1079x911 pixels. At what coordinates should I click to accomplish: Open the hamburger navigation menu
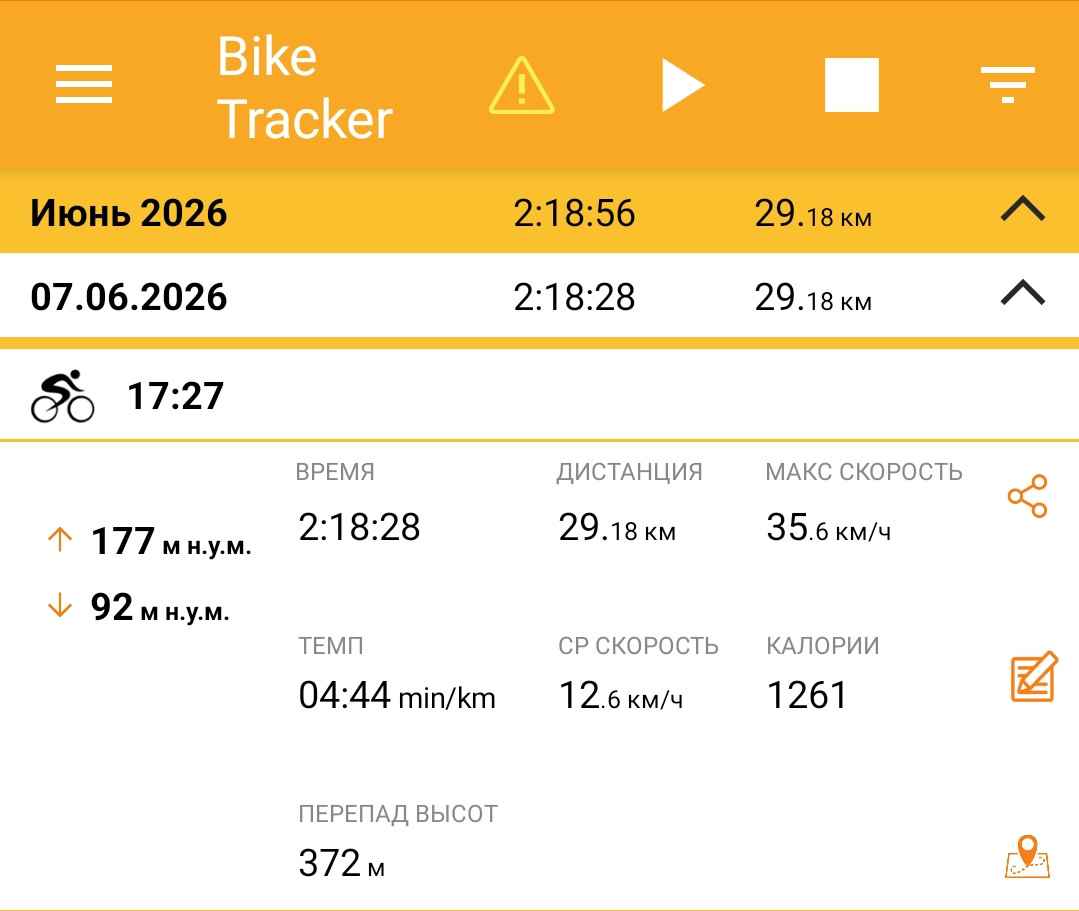[x=84, y=84]
